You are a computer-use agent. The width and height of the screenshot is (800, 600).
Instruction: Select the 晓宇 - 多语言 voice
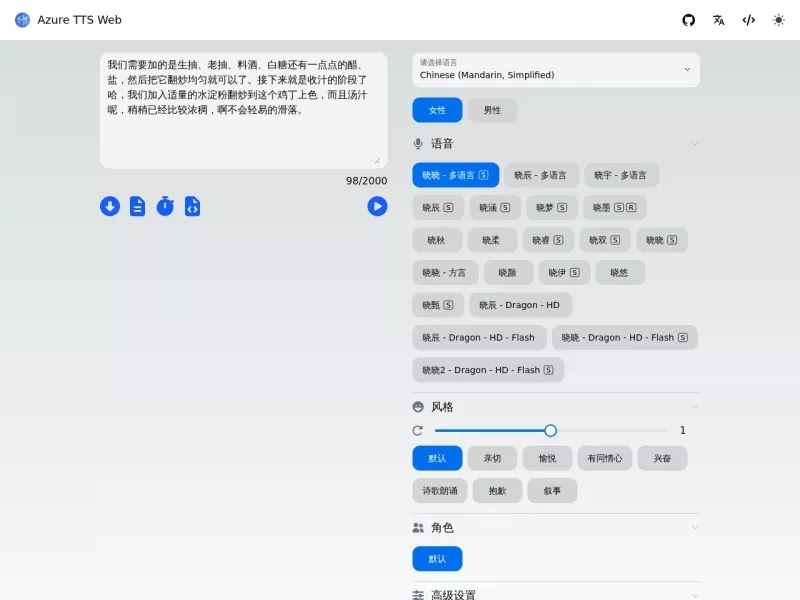tap(621, 175)
